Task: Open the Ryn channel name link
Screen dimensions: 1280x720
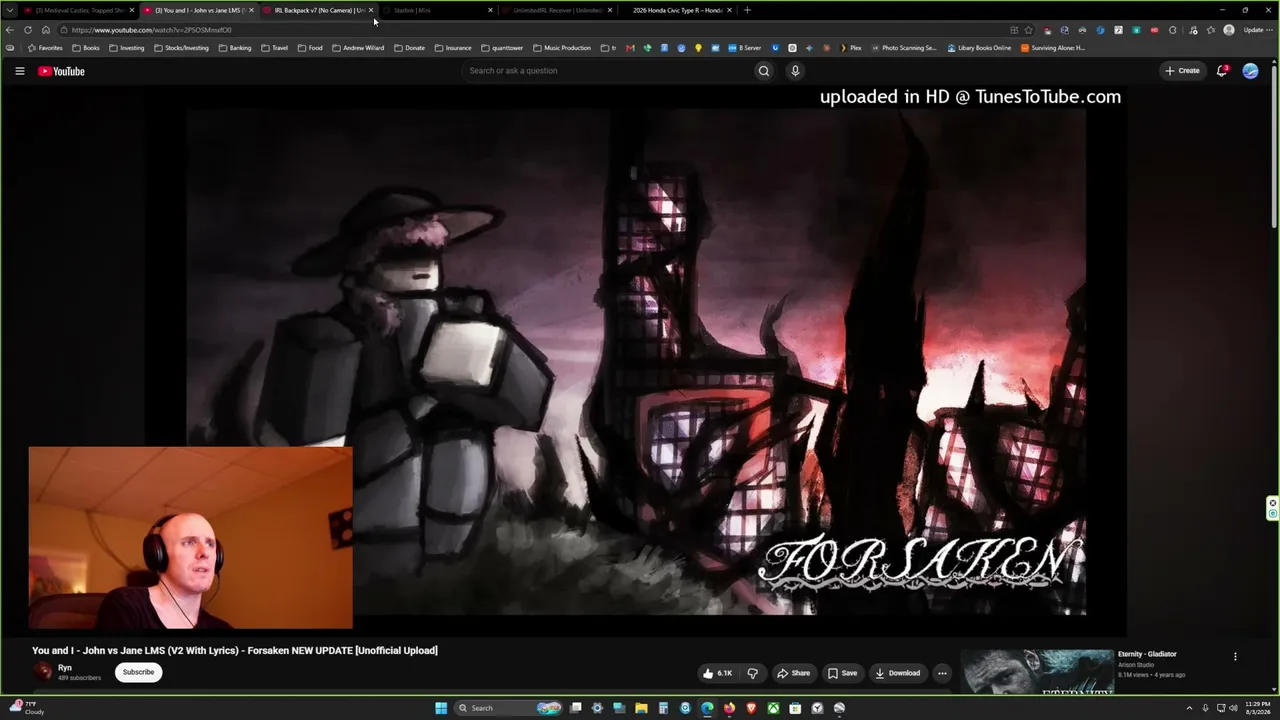Action: [65, 668]
